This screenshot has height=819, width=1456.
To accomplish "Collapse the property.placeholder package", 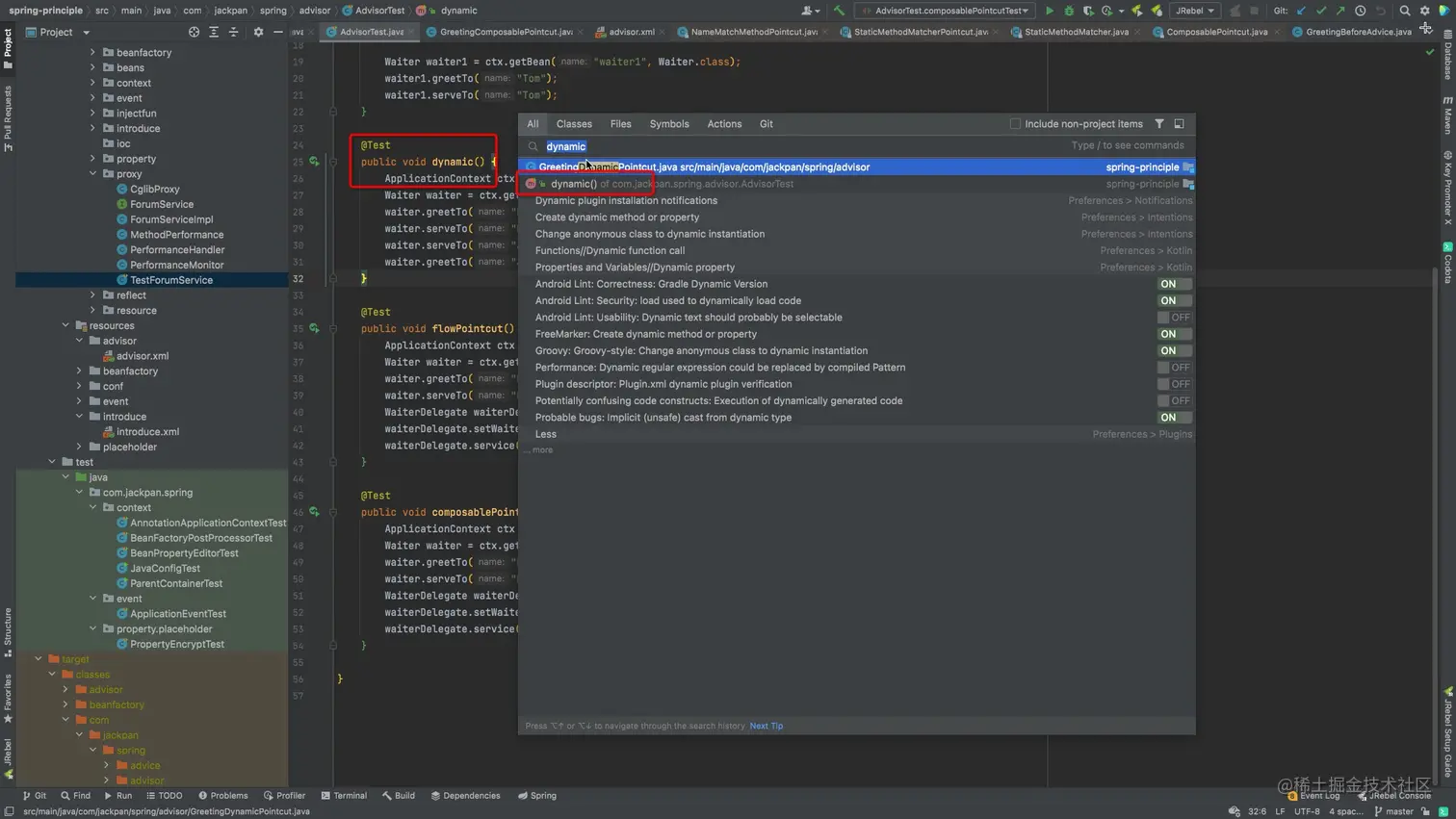I will pos(93,628).
